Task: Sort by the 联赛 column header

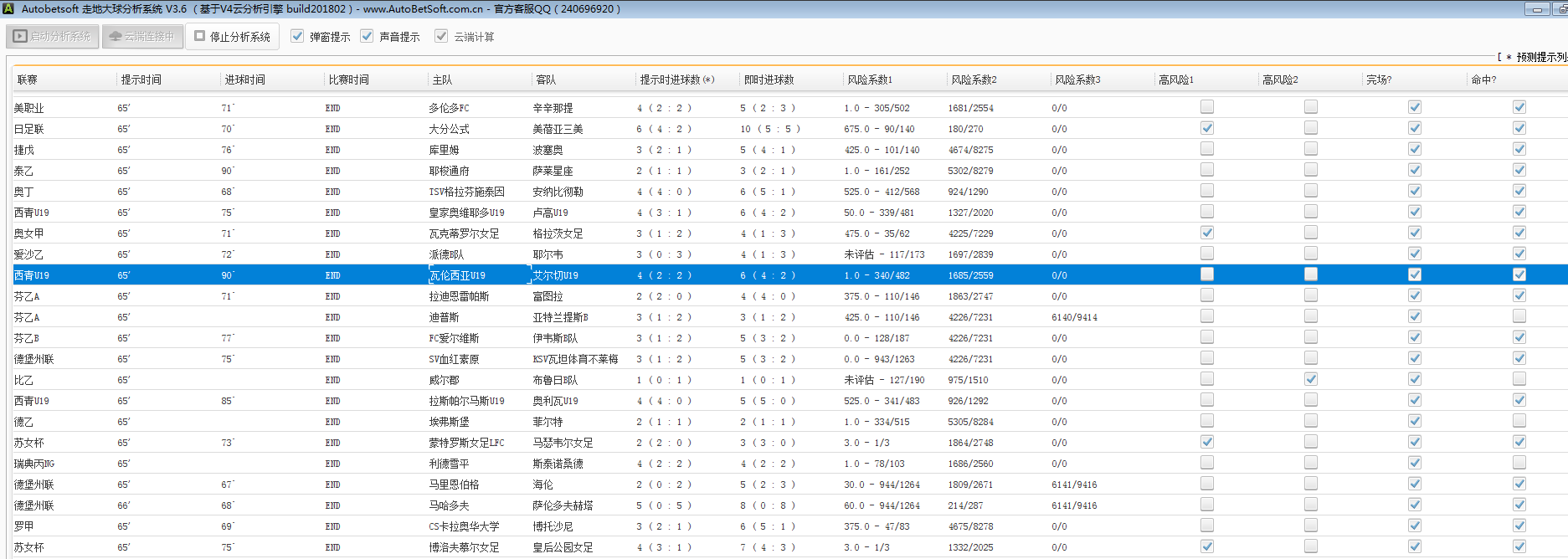Action: click(x=28, y=79)
